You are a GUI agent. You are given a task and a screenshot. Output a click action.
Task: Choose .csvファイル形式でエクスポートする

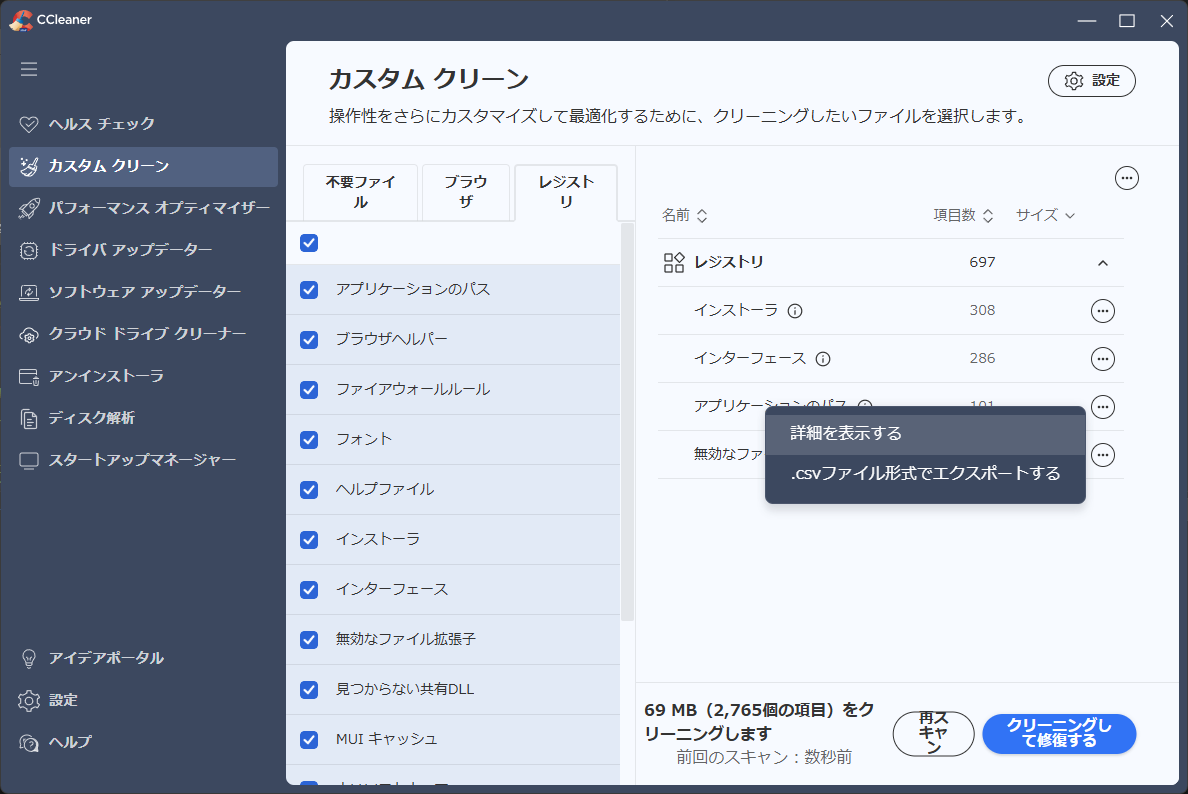[925, 474]
